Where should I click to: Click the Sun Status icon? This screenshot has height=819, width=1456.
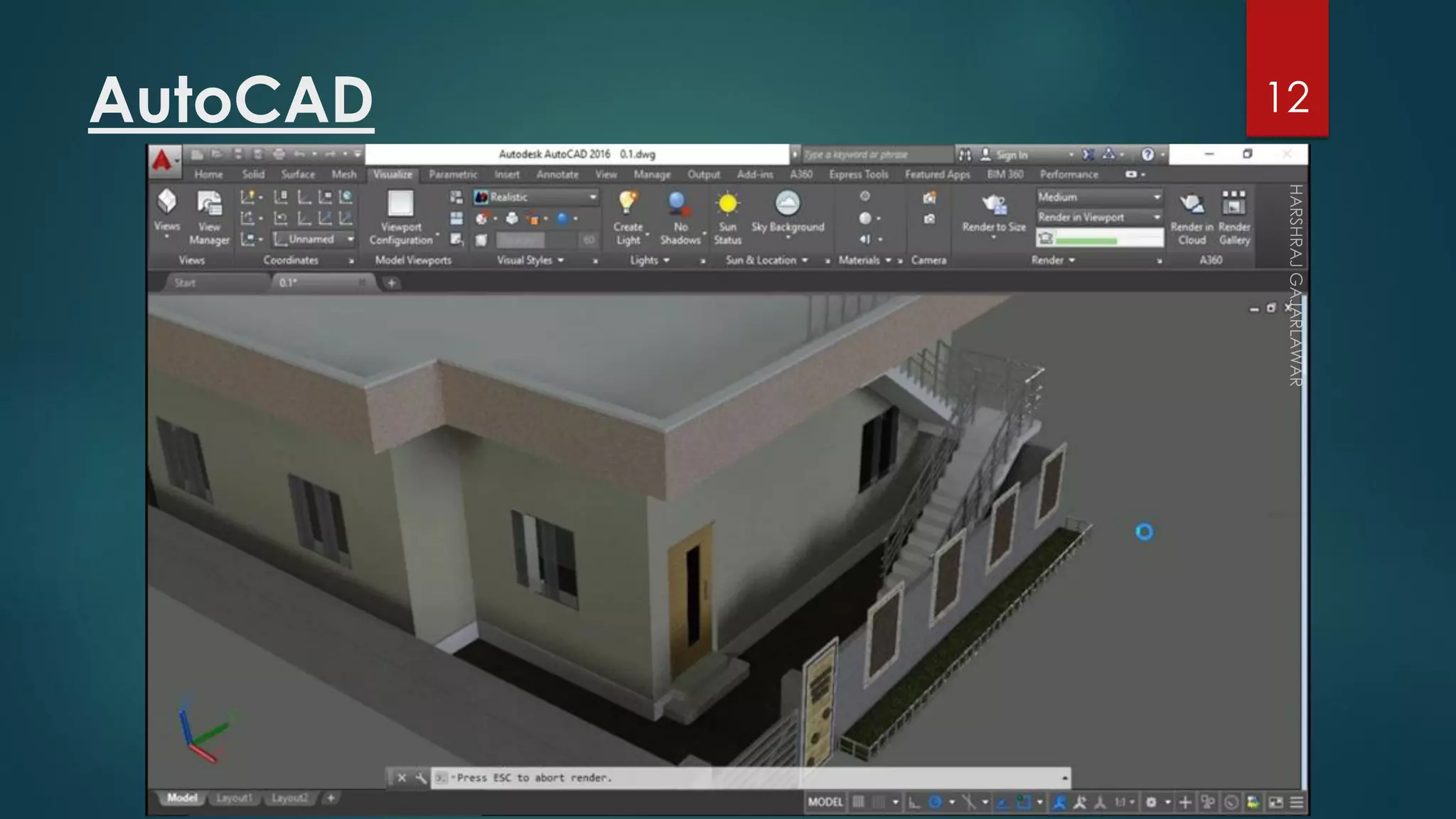point(727,204)
